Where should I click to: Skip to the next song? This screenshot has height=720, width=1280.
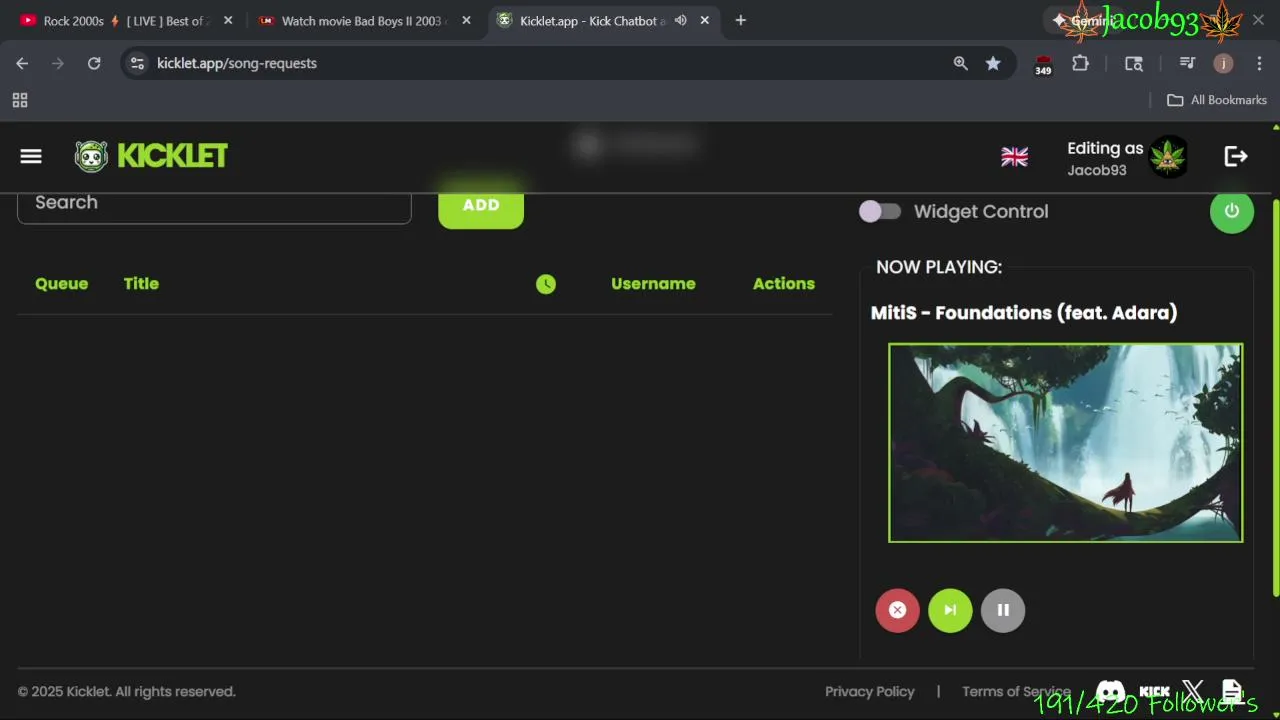click(x=950, y=610)
